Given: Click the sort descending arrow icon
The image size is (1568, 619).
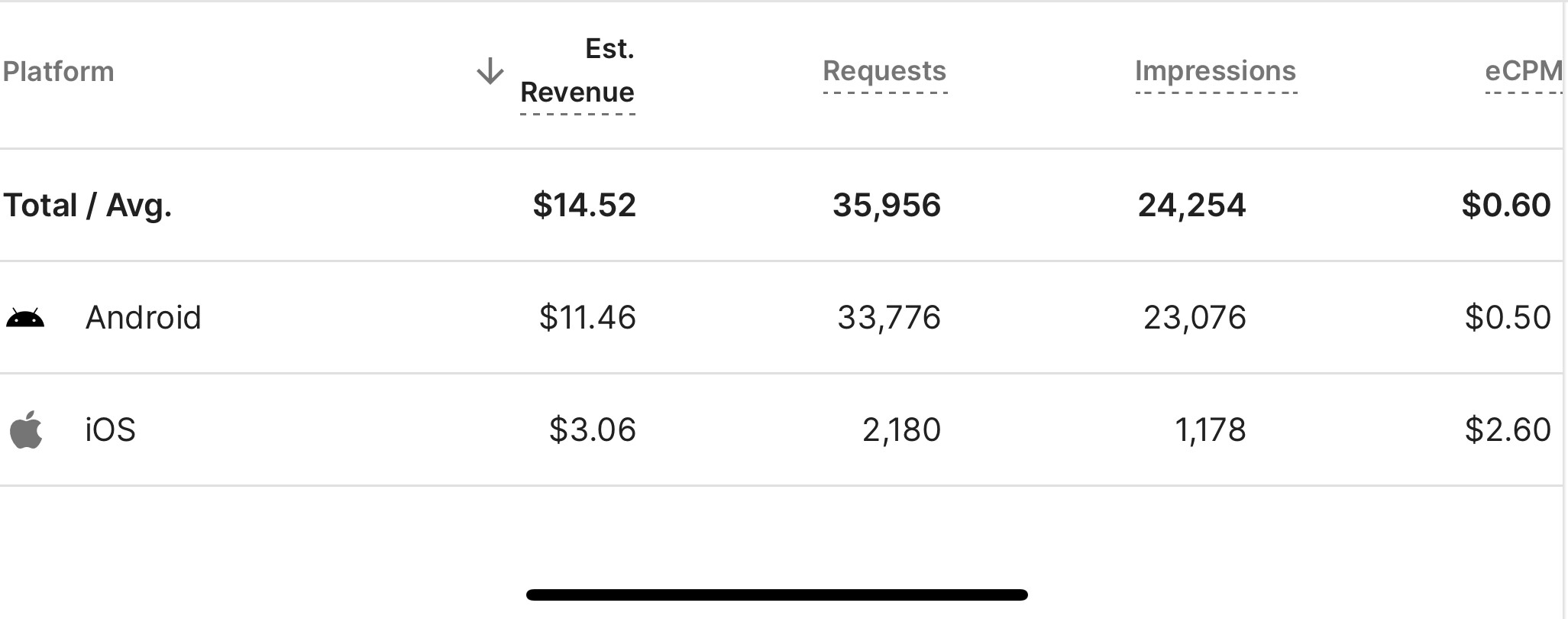Looking at the screenshot, I should (490, 71).
